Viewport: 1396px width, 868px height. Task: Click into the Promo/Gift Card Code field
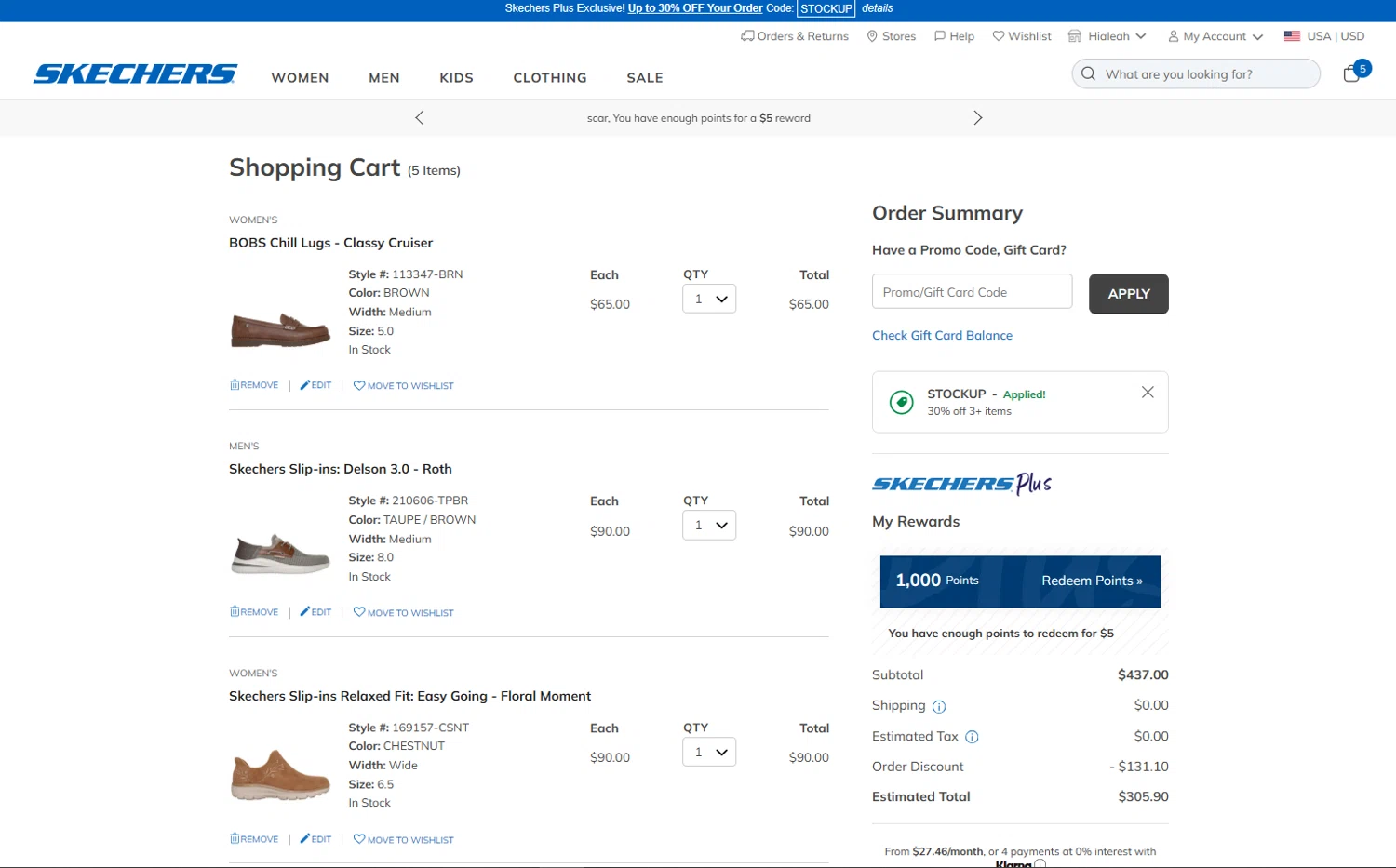(972, 292)
